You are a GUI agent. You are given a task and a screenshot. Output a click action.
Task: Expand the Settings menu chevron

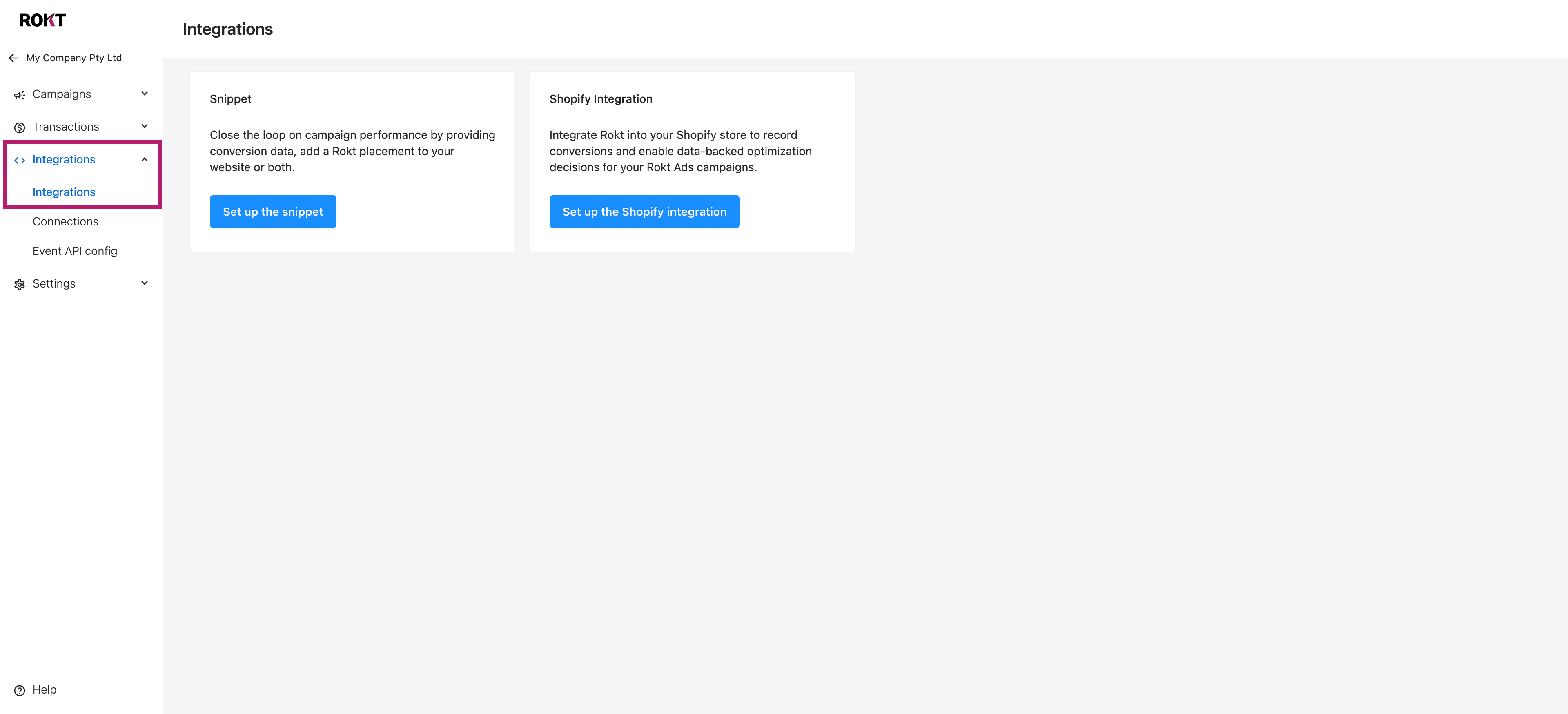point(144,283)
